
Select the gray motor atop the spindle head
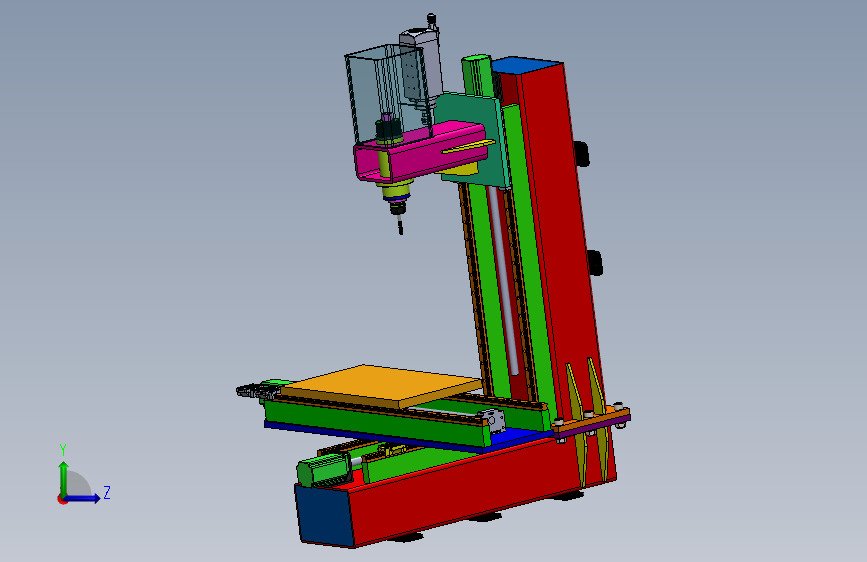421,64
